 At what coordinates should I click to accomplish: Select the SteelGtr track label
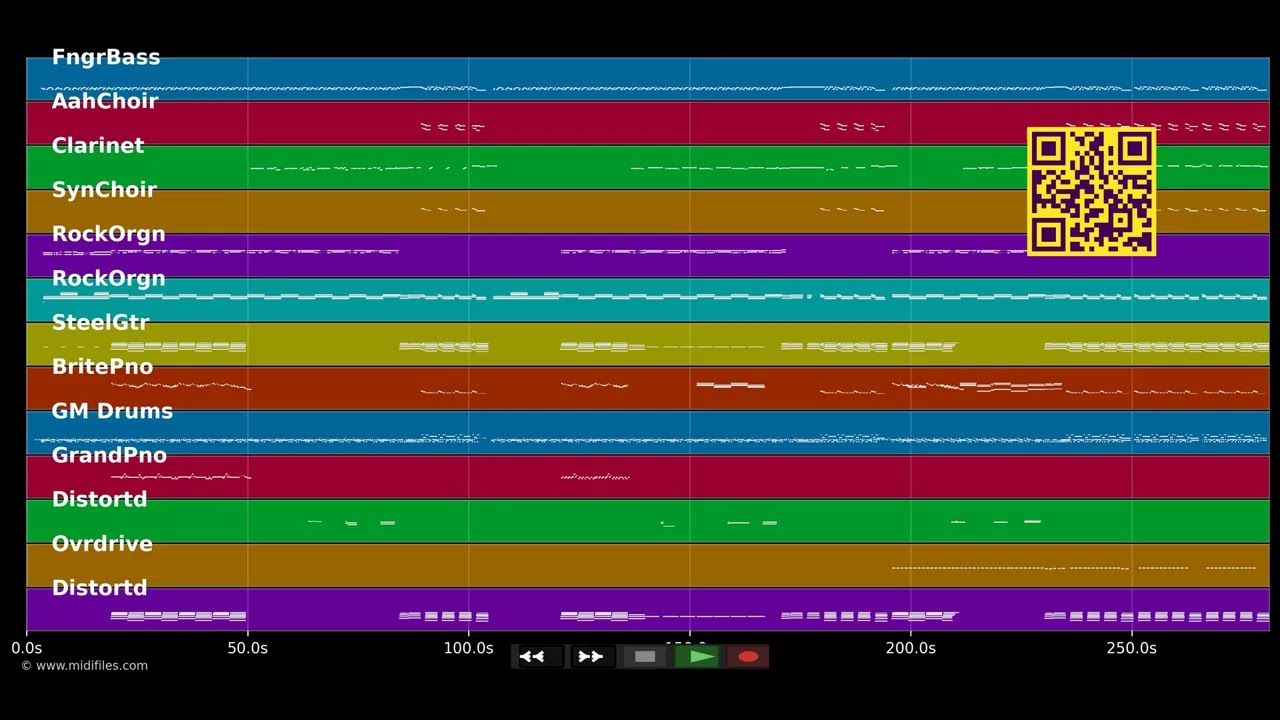pos(100,322)
